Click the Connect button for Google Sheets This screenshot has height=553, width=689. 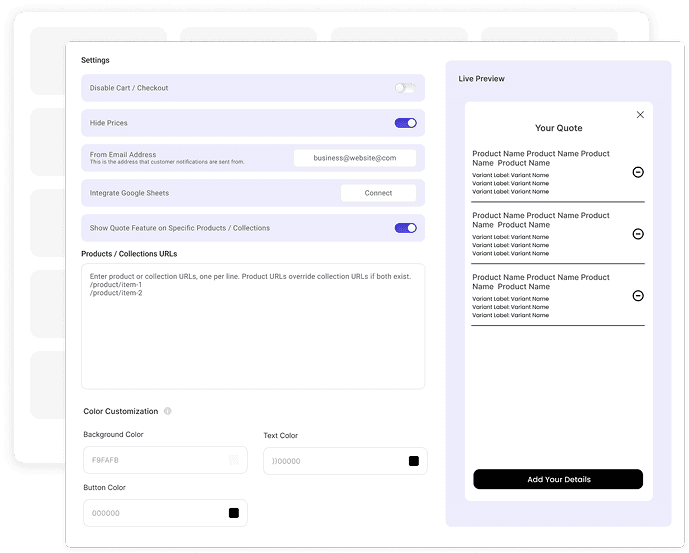click(x=378, y=193)
